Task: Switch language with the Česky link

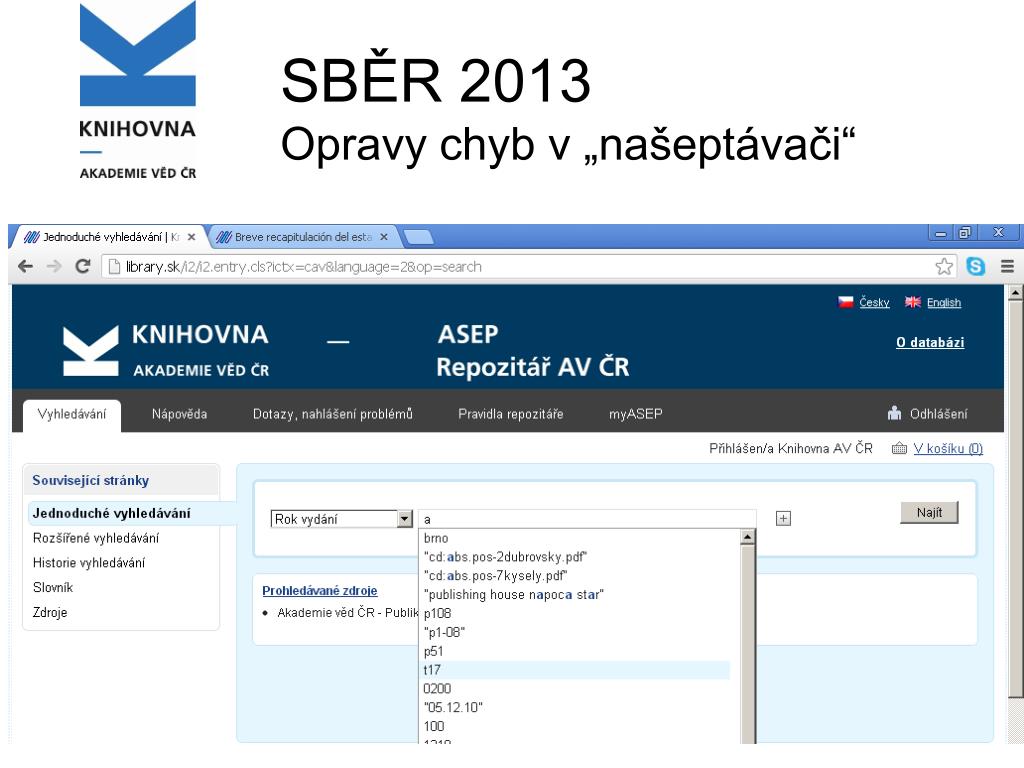Action: (x=874, y=302)
